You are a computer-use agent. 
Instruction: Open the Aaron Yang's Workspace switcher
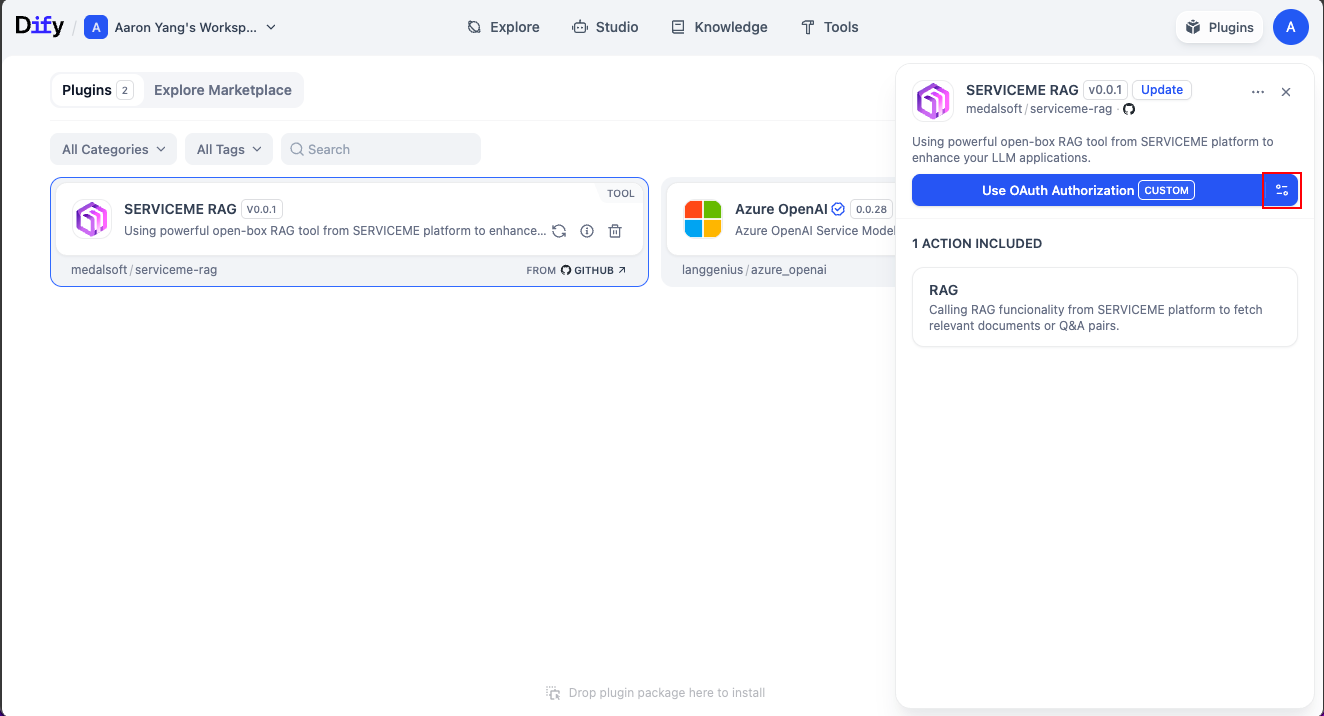coord(180,27)
